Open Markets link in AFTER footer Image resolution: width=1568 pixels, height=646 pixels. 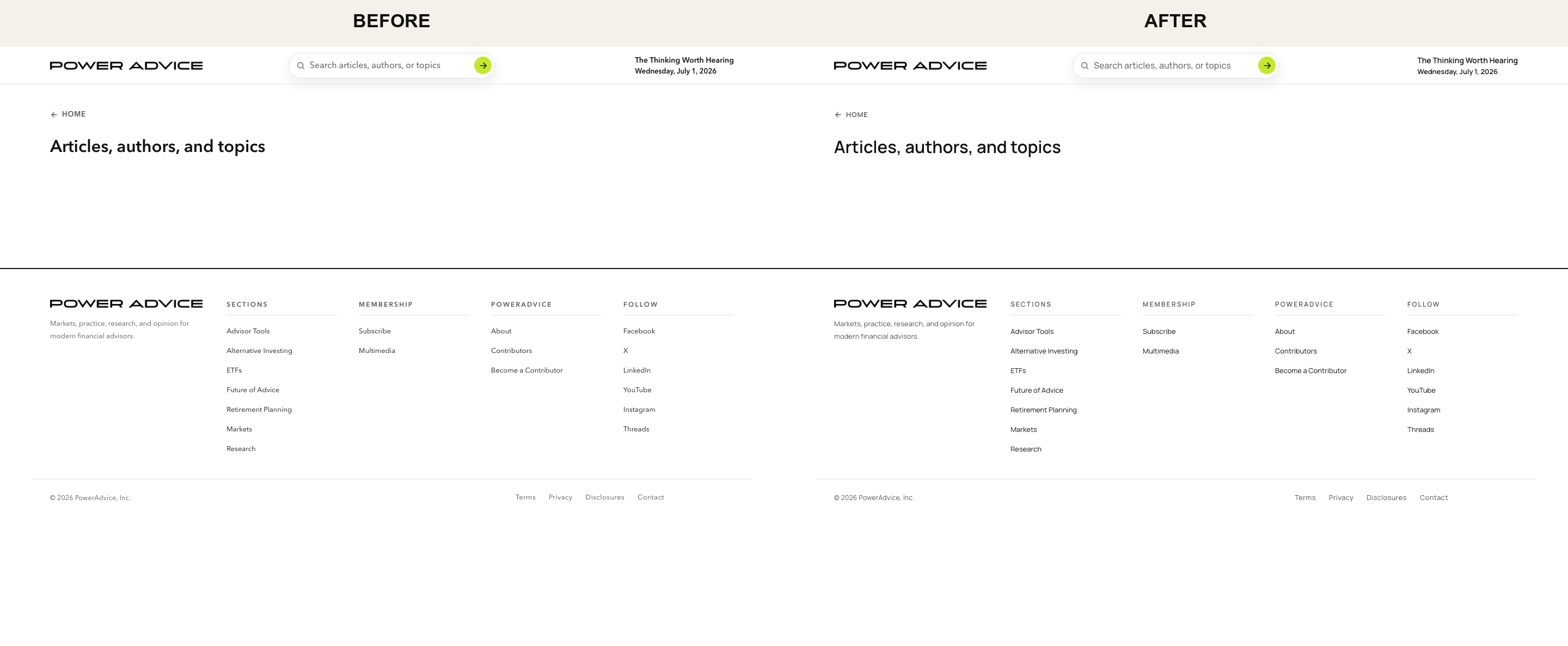[1023, 429]
